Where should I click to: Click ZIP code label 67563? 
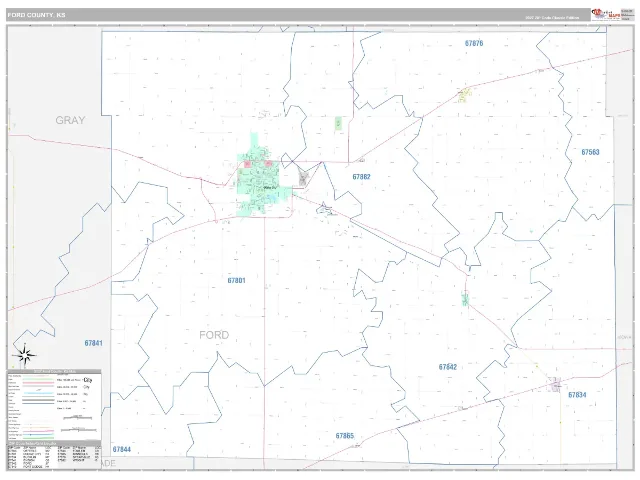[590, 152]
